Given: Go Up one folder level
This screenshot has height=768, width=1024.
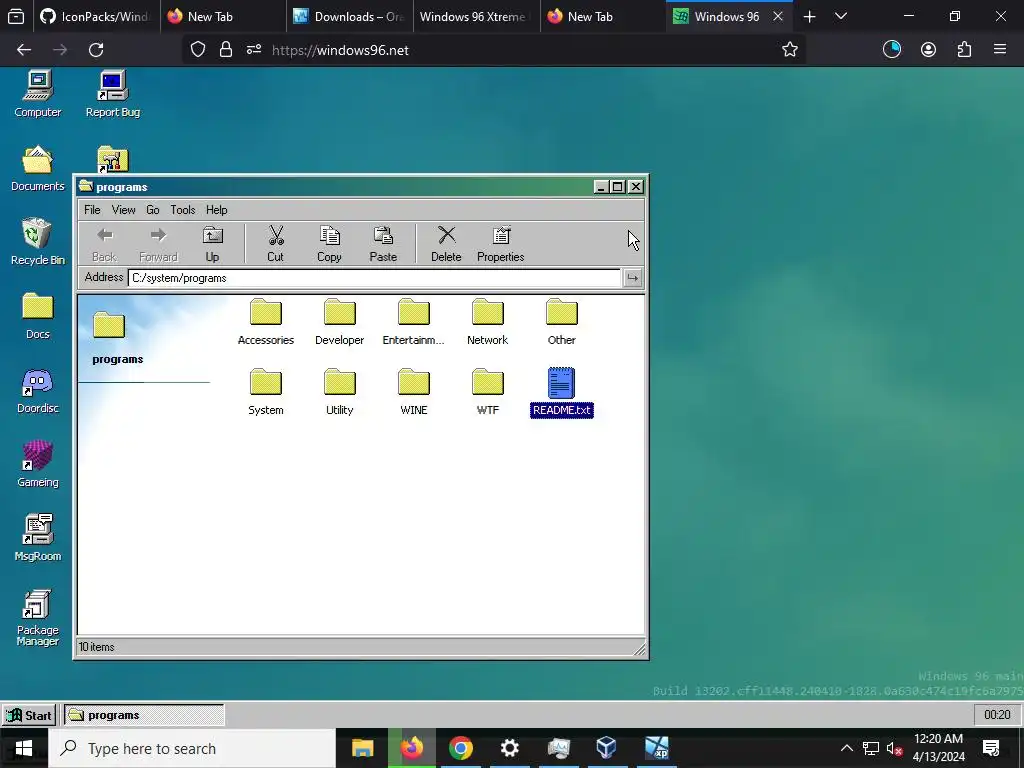Looking at the screenshot, I should click(x=212, y=244).
